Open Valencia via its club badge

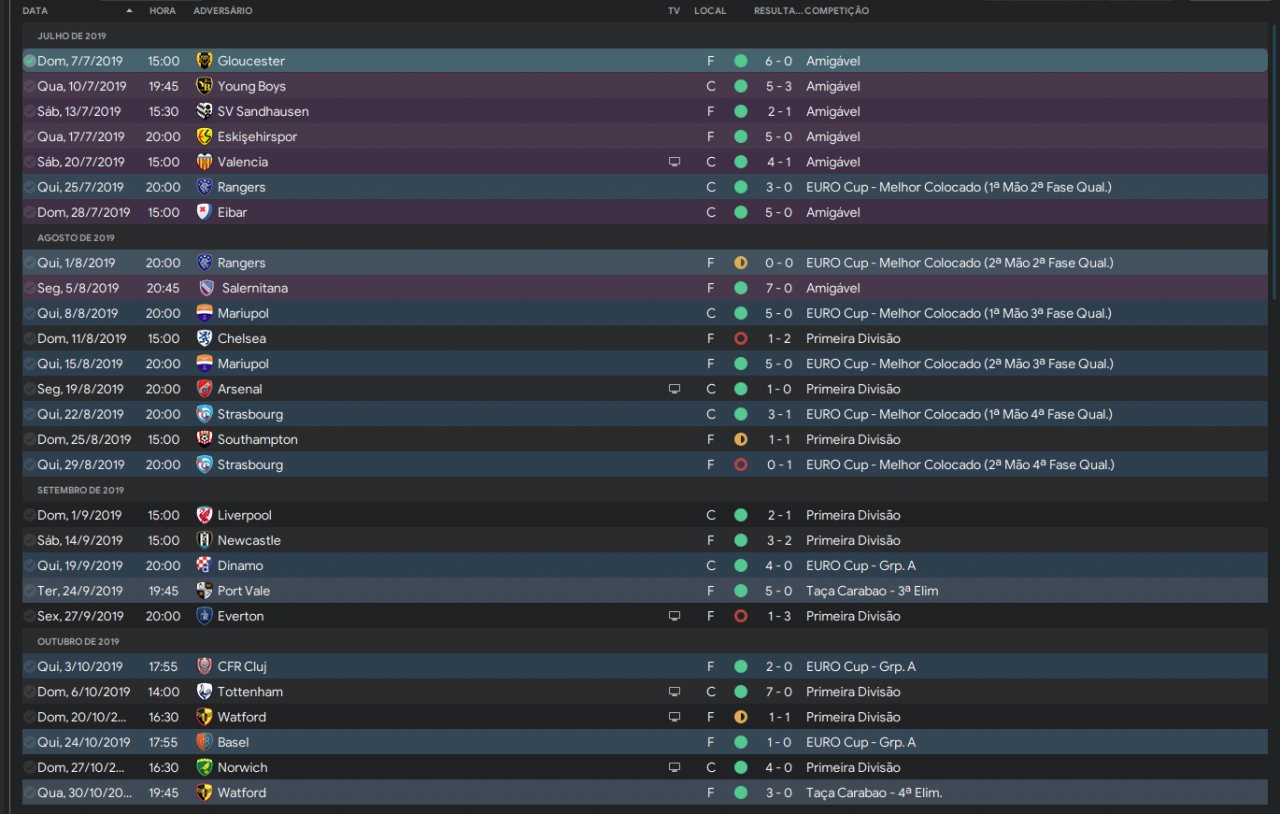tap(205, 162)
